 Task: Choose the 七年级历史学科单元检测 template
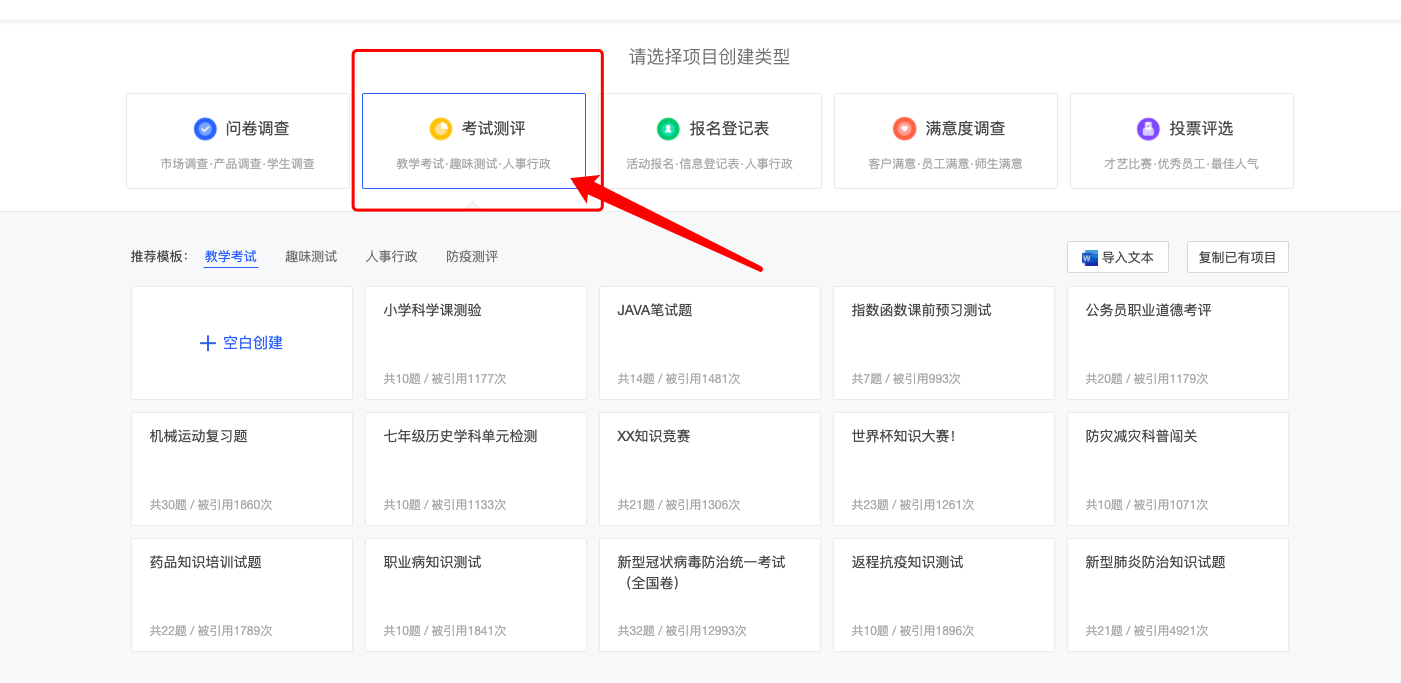pos(476,469)
